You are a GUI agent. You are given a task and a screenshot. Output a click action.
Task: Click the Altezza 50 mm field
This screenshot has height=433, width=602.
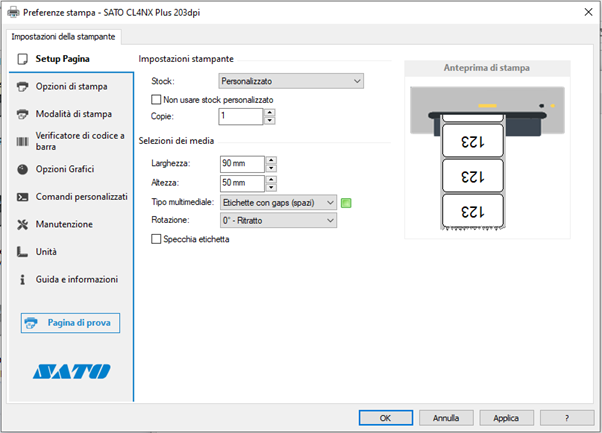(242, 183)
